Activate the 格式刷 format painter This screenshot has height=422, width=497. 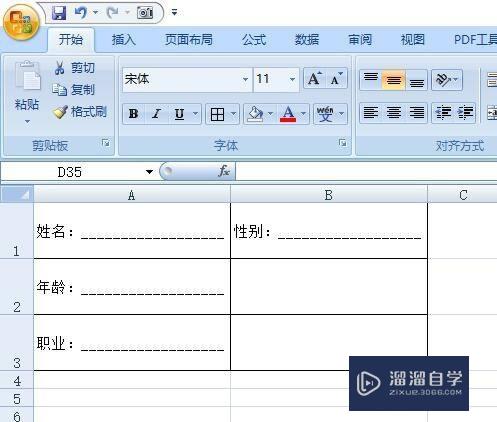(80, 112)
